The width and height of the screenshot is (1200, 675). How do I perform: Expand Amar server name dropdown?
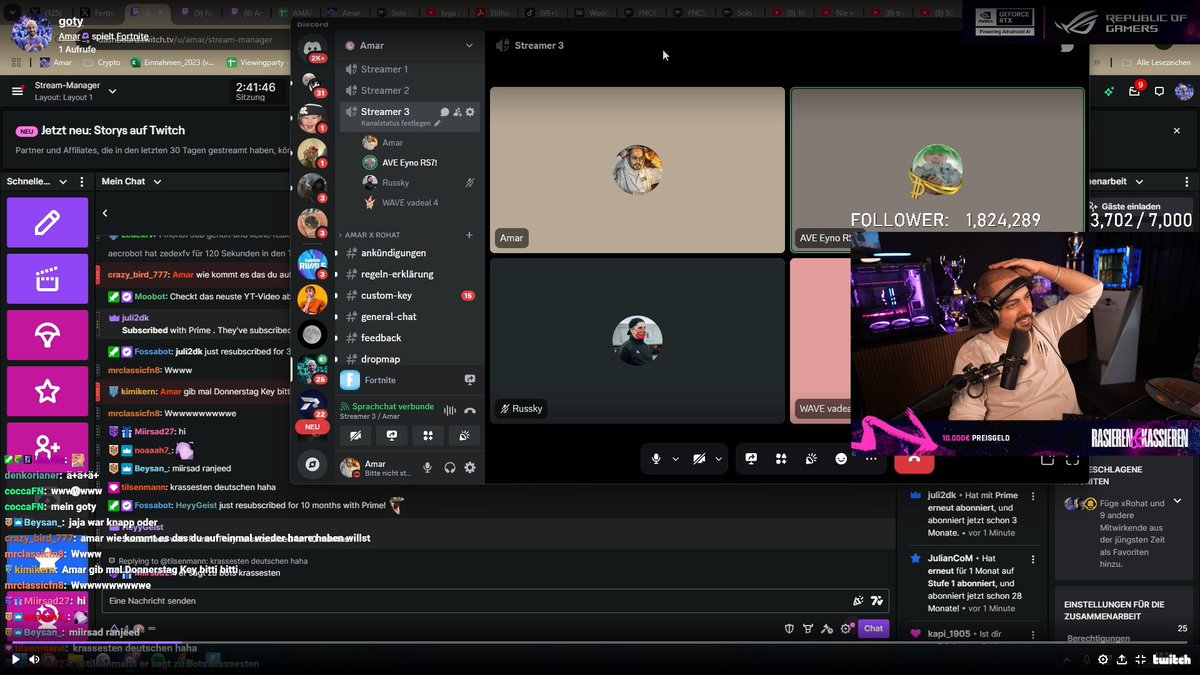click(469, 46)
